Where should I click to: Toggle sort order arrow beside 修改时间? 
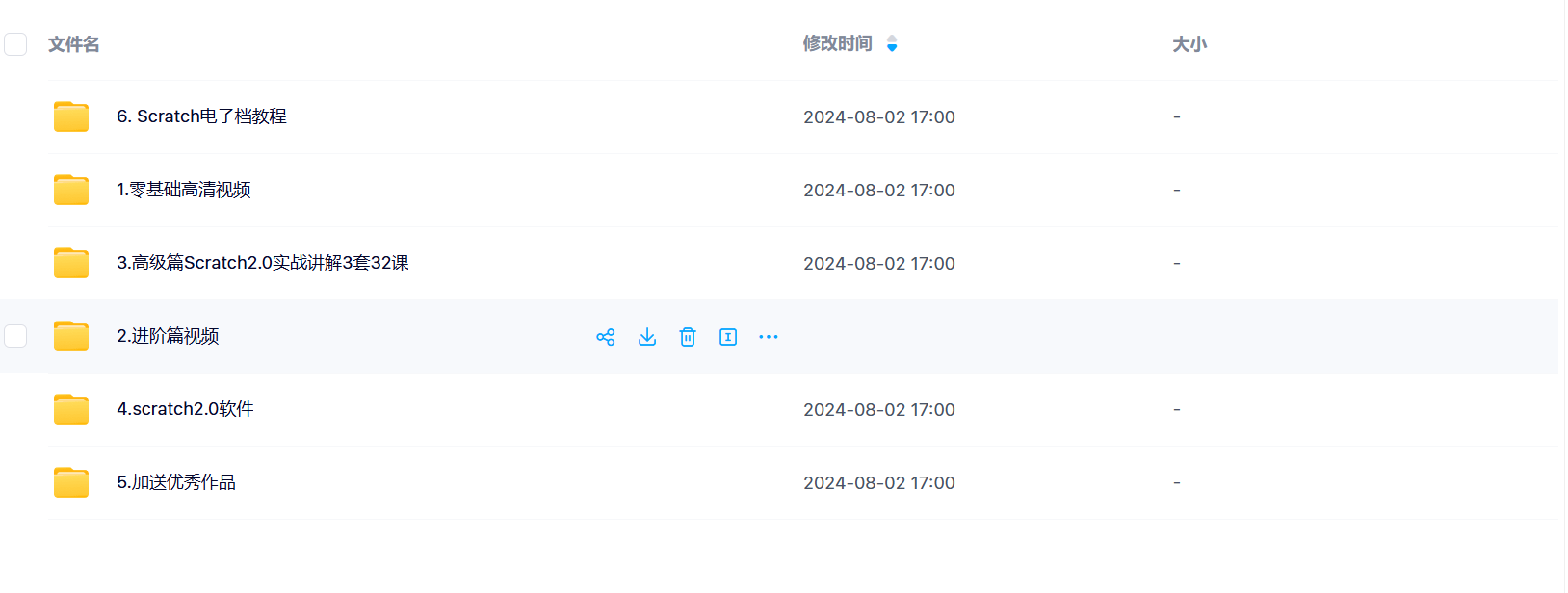892,43
